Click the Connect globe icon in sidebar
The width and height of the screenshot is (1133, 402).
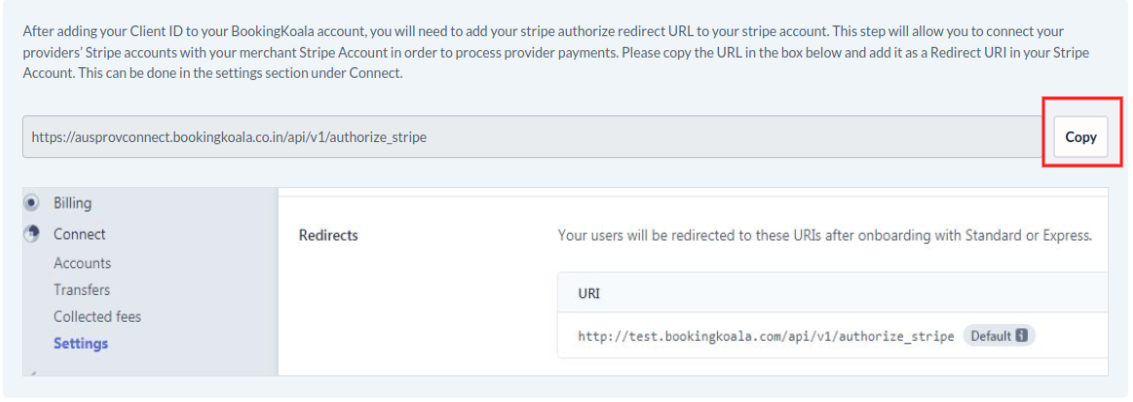(x=31, y=234)
